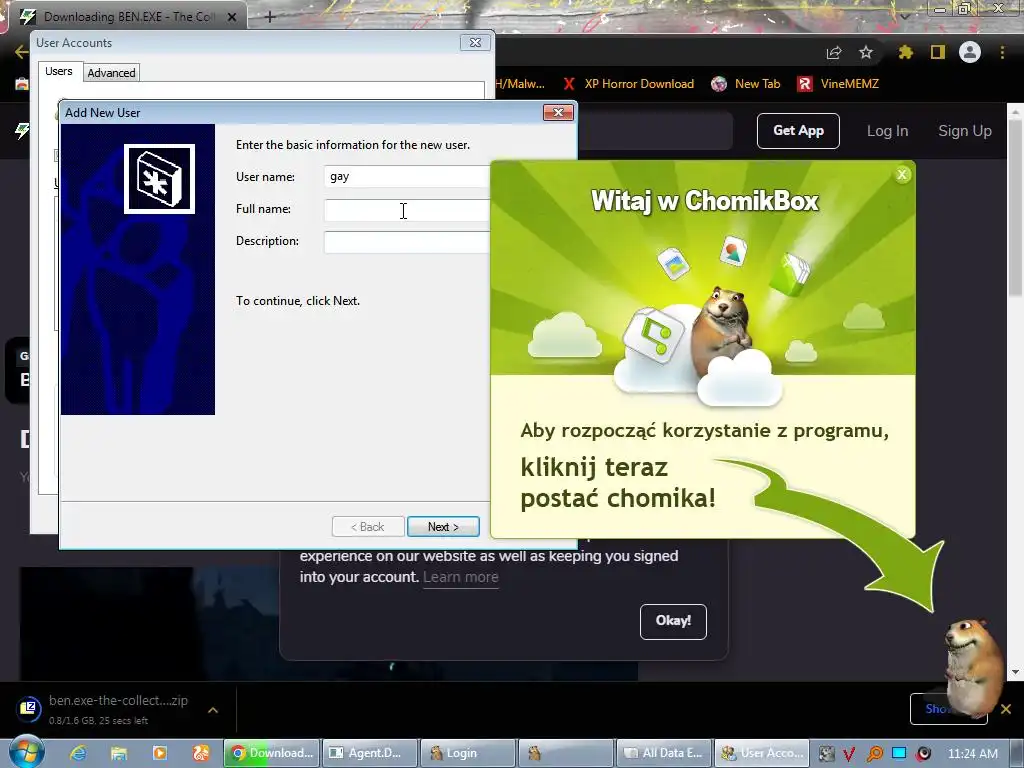1024x768 pixels.
Task: Launch Internet Explorer from taskbar
Action: pos(78,753)
